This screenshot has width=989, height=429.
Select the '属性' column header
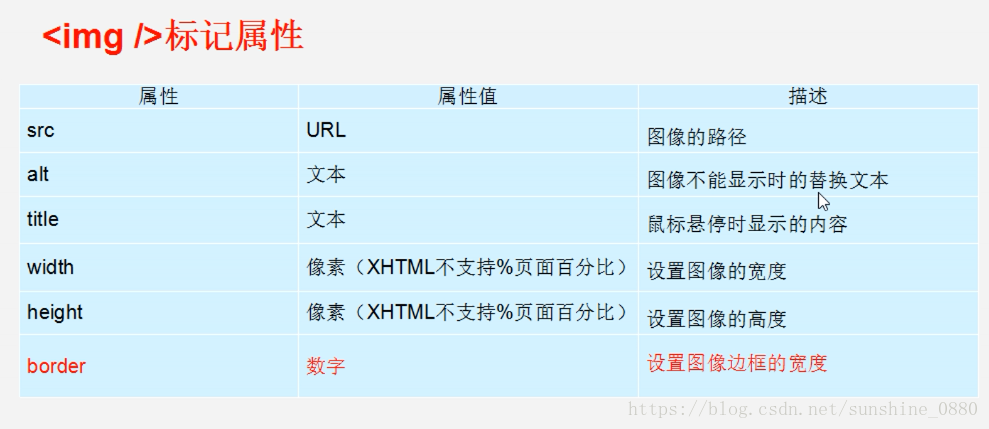tap(159, 96)
